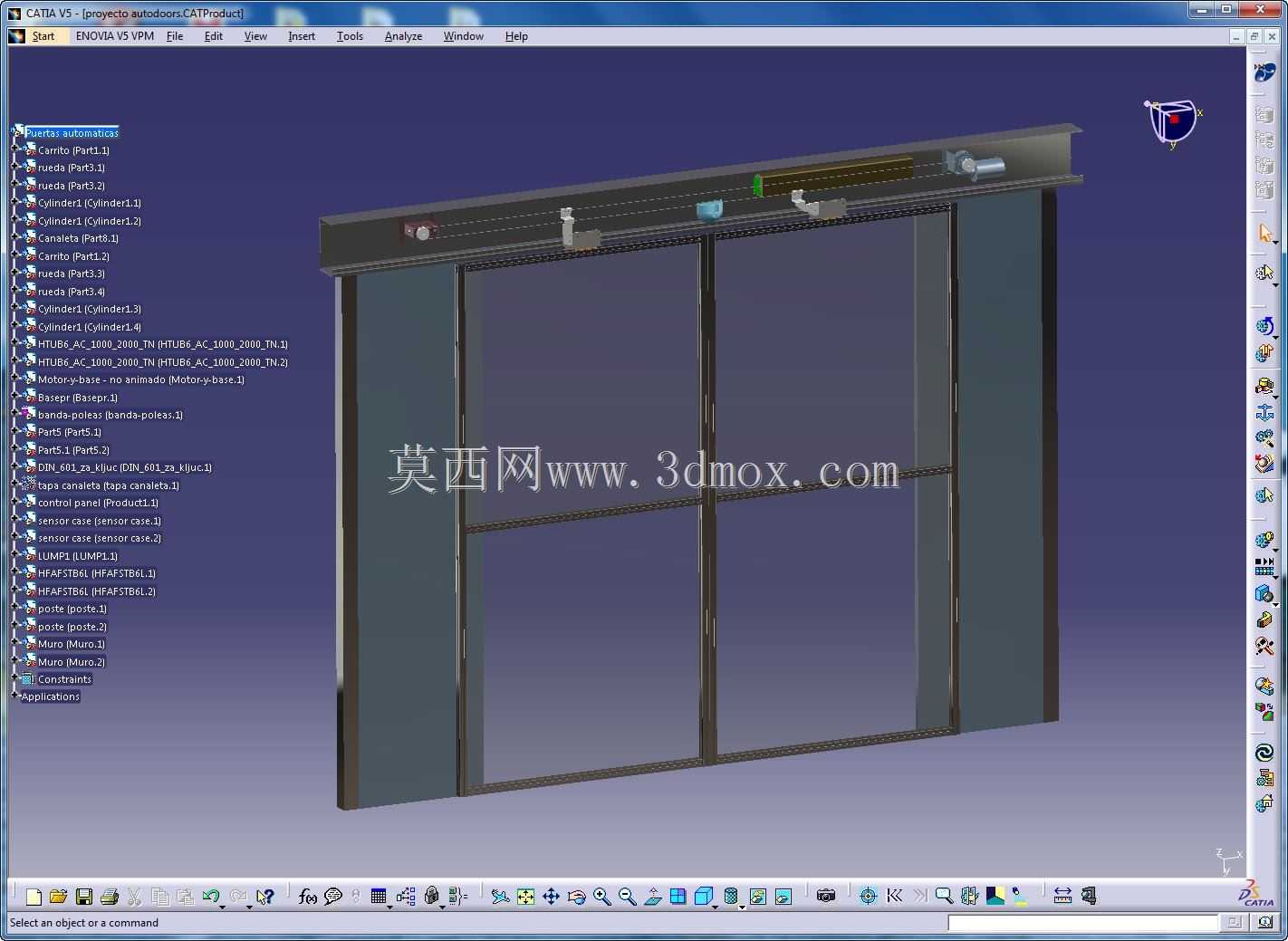Select sensor case (sensor case.2) item
This screenshot has height=941, width=1288.
click(x=99, y=538)
